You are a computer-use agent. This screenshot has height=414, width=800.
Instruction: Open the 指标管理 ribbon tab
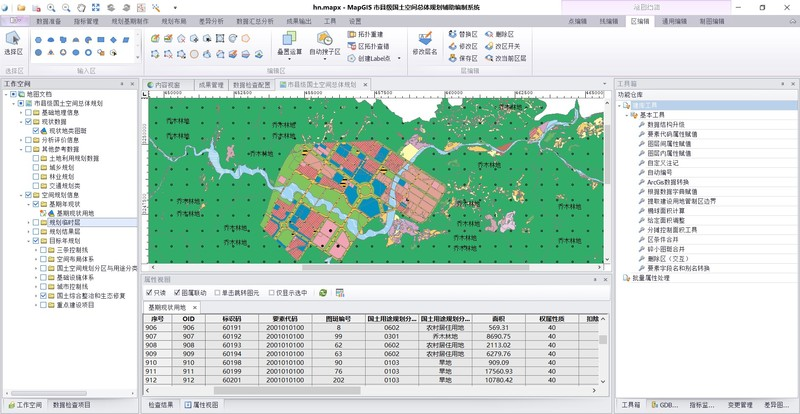pos(86,21)
